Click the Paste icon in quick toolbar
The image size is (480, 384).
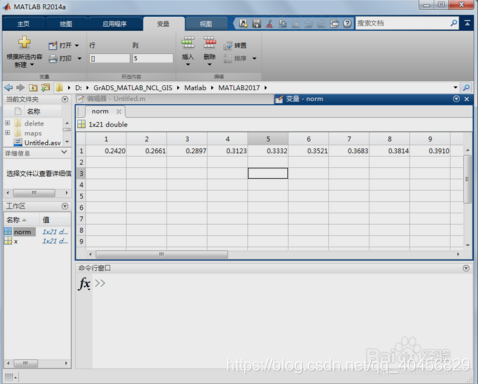pos(296,23)
